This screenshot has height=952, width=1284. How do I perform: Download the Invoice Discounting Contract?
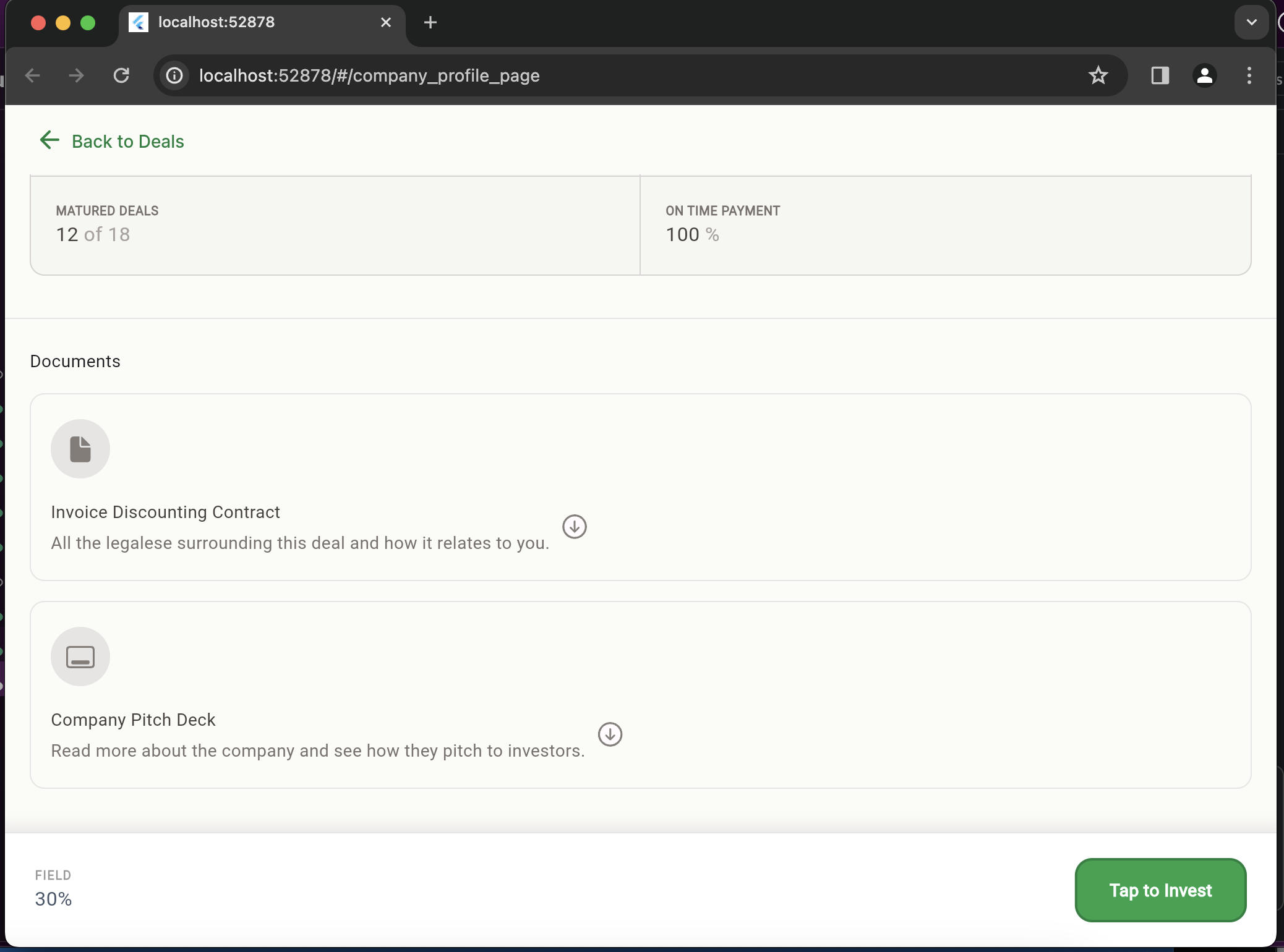pyautogui.click(x=574, y=527)
